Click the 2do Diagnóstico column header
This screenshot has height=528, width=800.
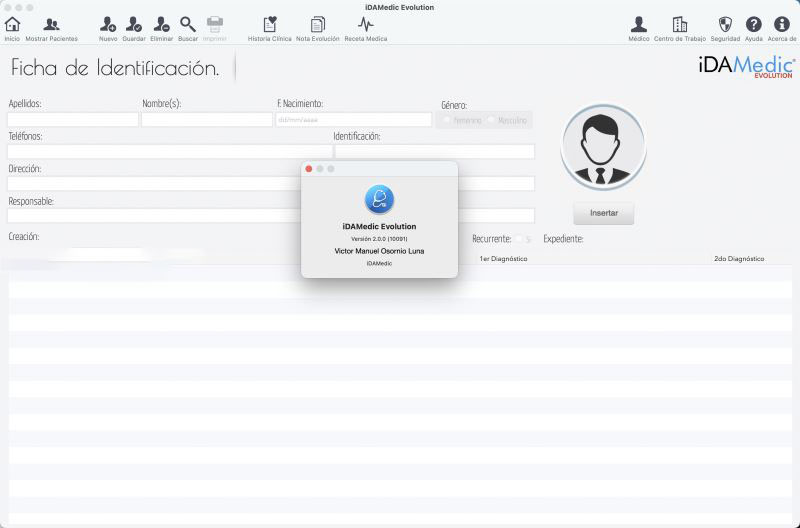(x=739, y=259)
